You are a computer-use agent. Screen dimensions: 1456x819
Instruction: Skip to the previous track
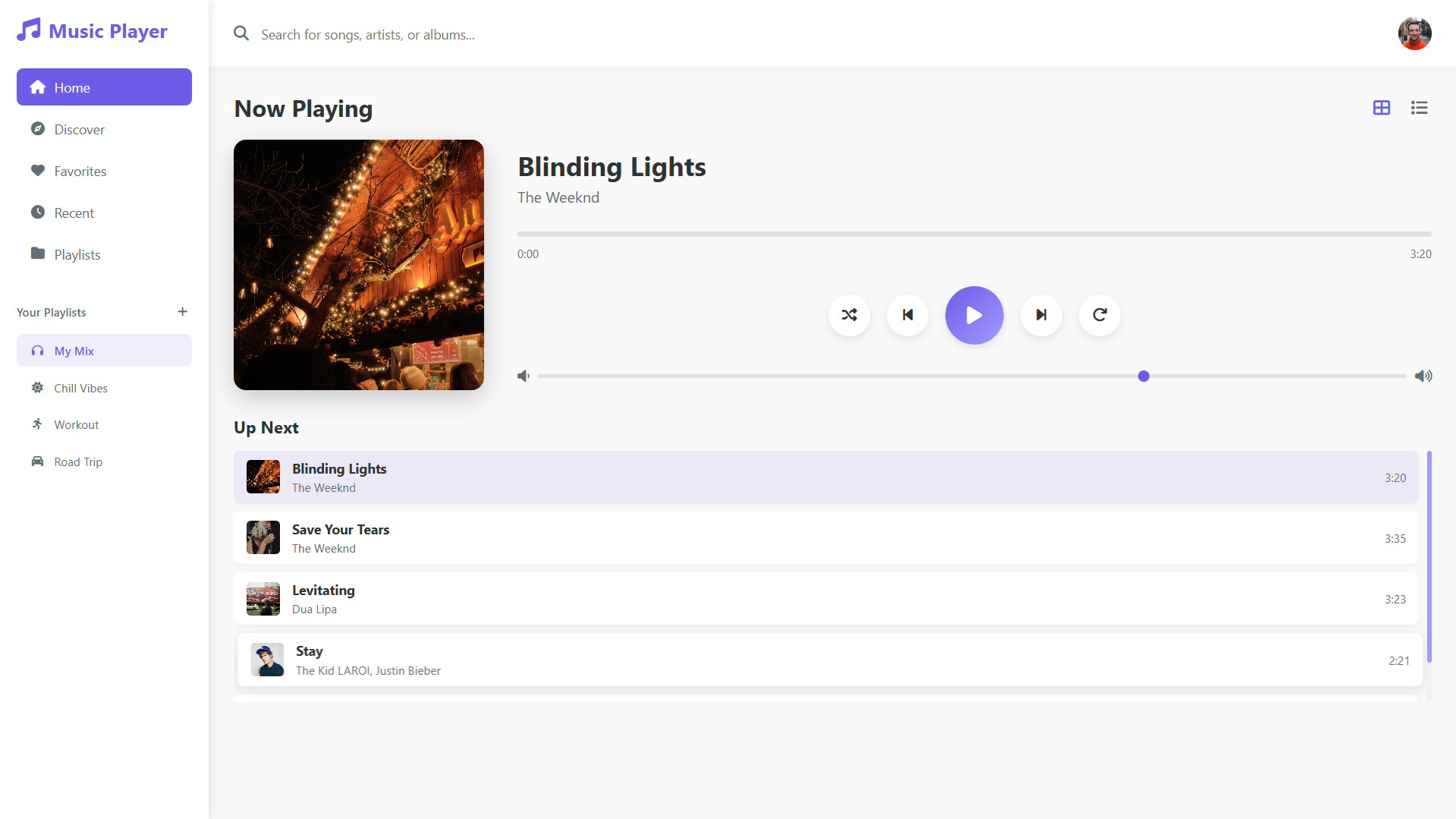(x=907, y=315)
